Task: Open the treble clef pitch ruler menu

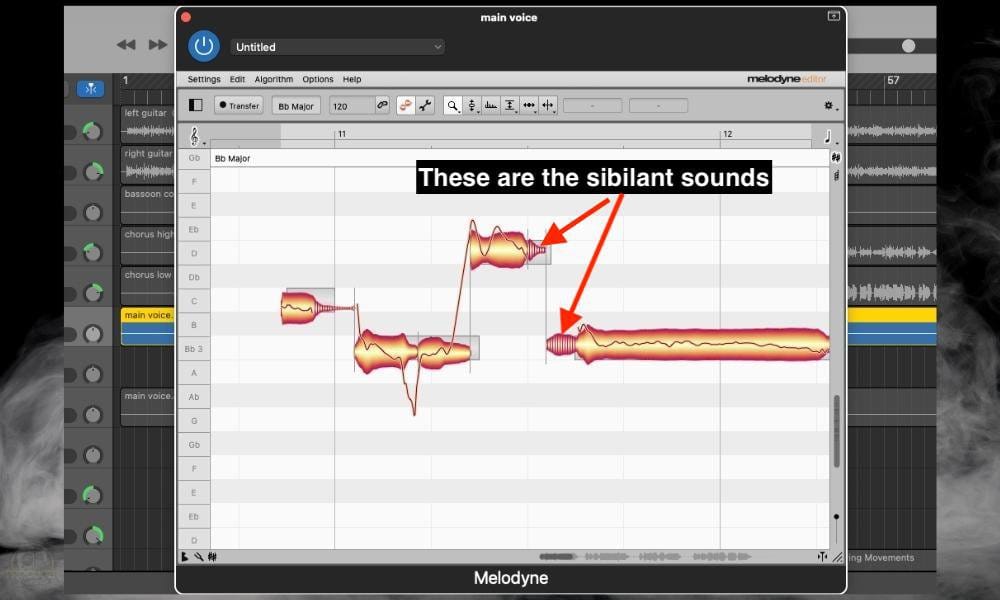Action: [x=195, y=136]
